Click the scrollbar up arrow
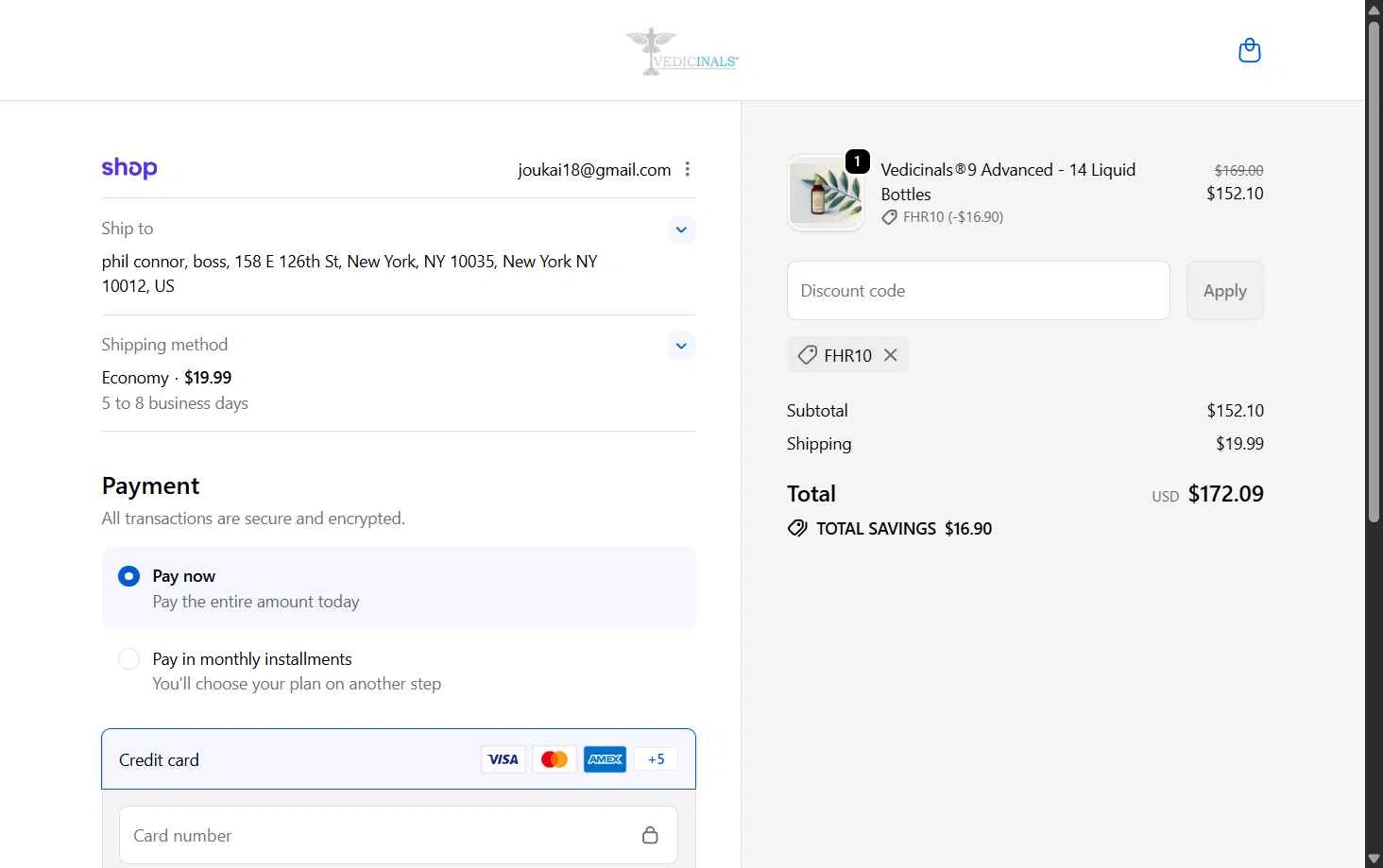 (1374, 9)
